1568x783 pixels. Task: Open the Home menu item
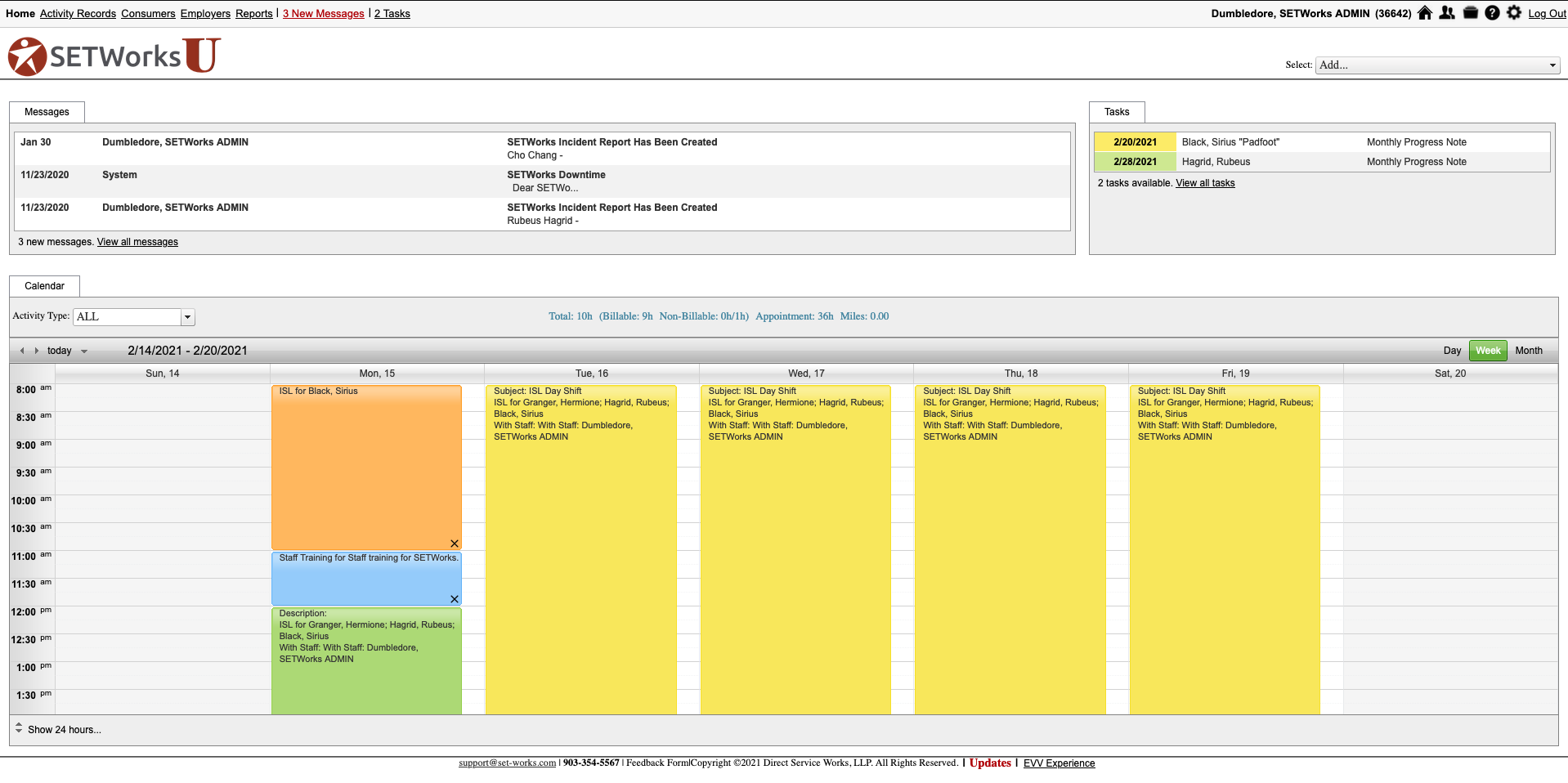tap(20, 14)
